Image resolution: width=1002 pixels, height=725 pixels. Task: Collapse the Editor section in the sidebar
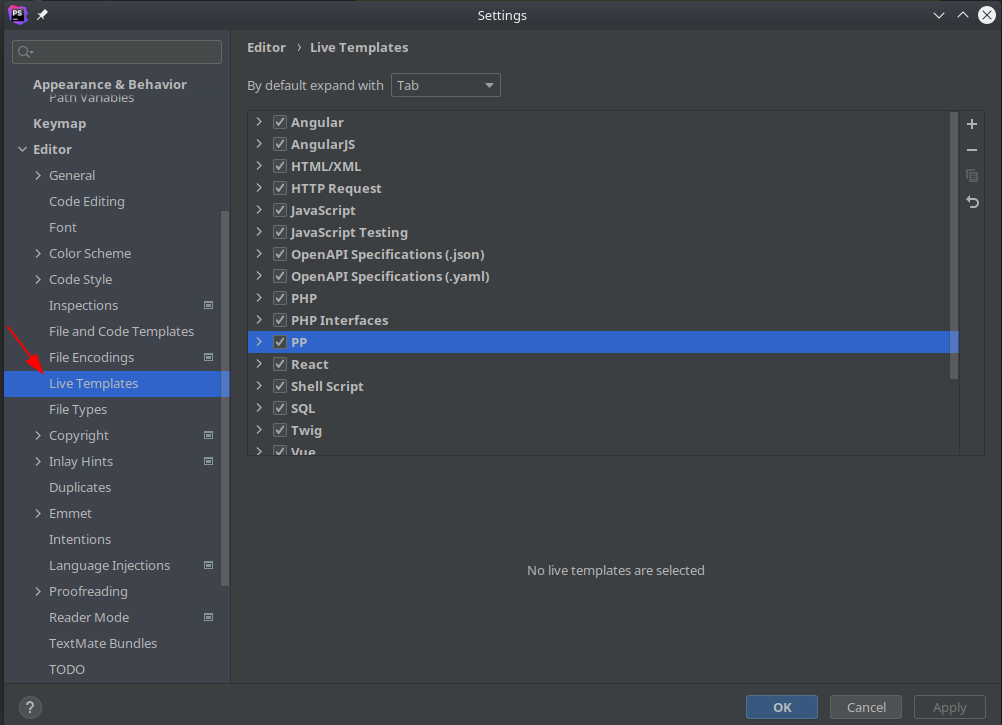22,149
